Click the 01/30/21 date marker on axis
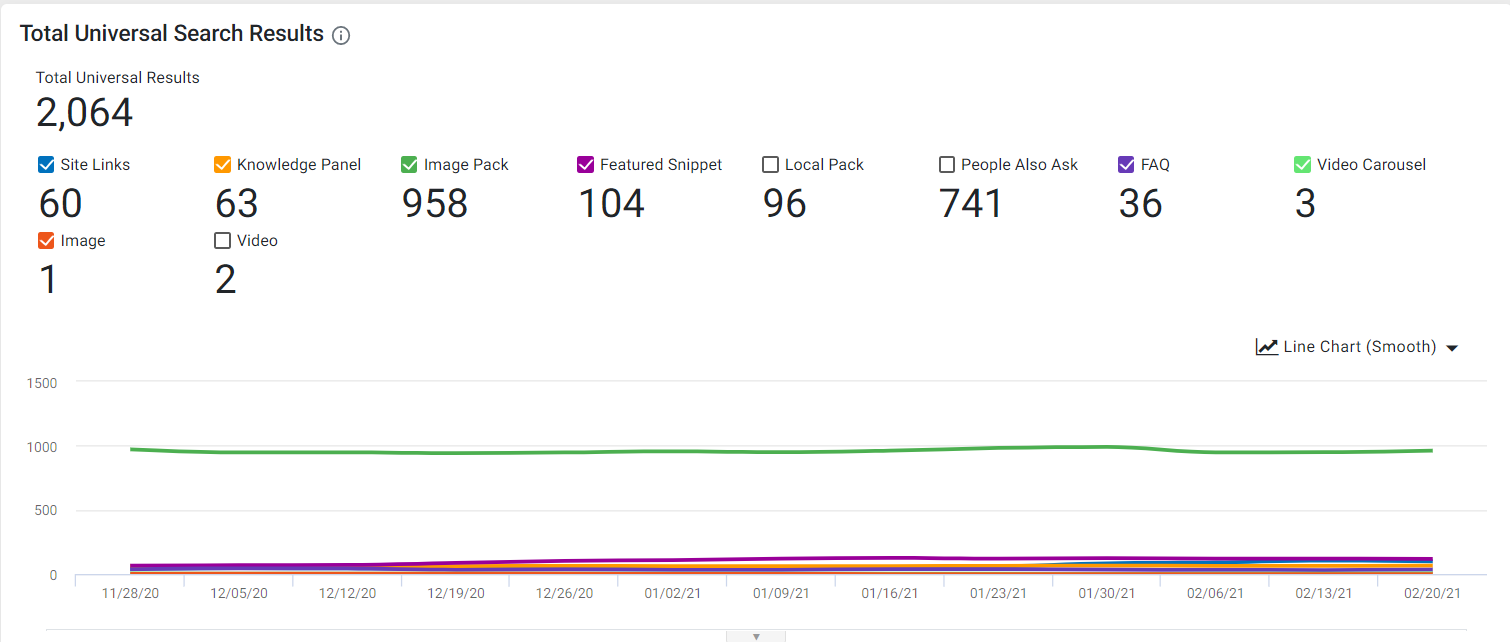This screenshot has width=1510, height=642. pyautogui.click(x=1106, y=593)
